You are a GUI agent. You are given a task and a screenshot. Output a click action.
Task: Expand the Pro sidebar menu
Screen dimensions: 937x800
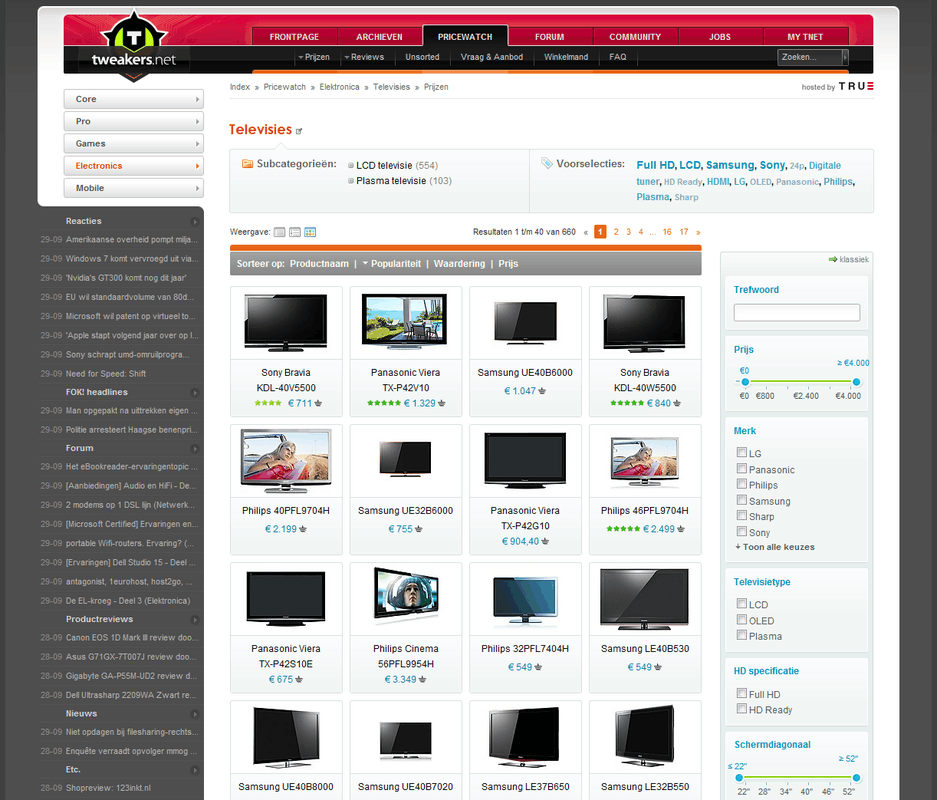134,121
